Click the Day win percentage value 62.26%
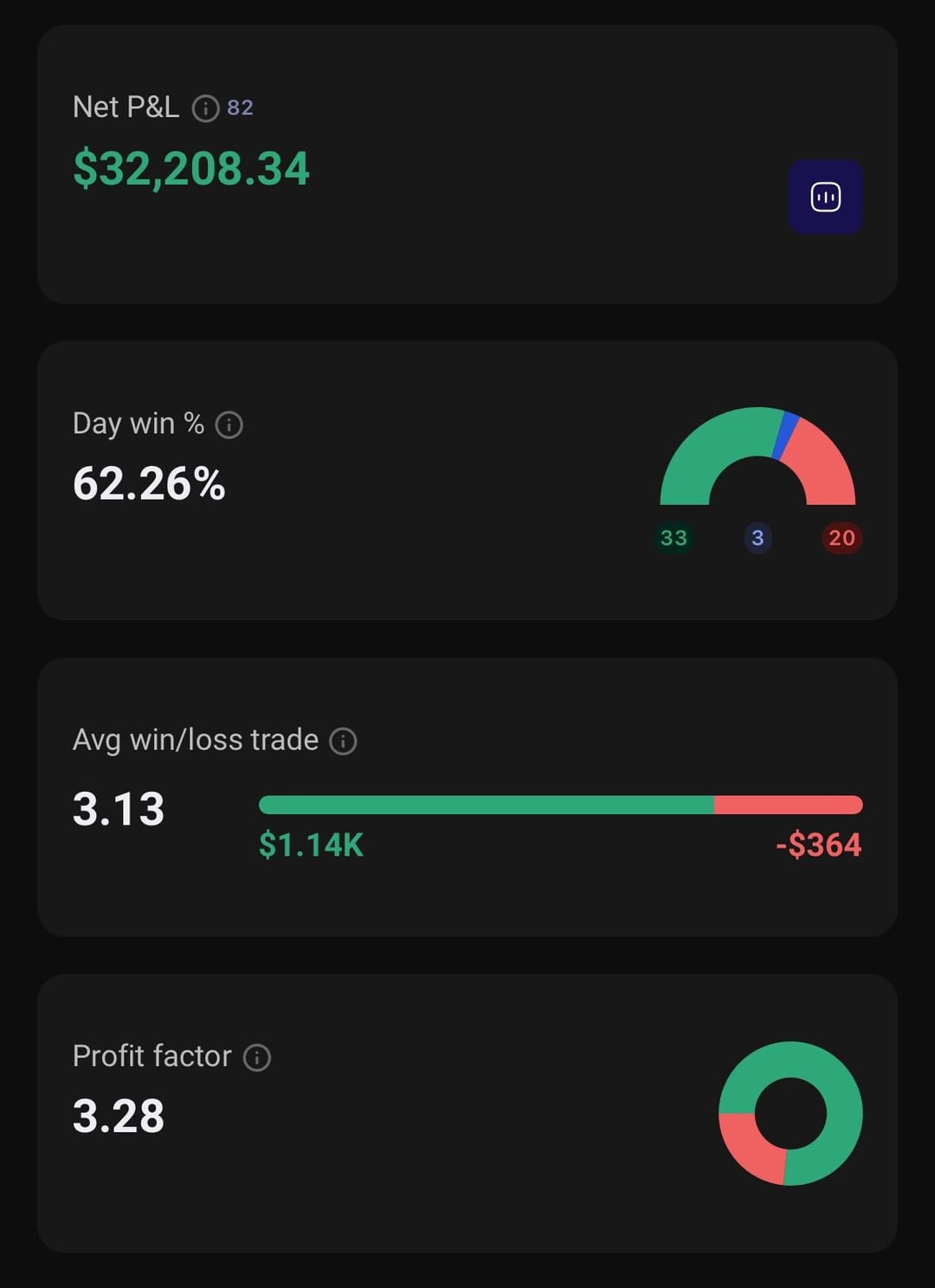The width and height of the screenshot is (935, 1288). (149, 483)
